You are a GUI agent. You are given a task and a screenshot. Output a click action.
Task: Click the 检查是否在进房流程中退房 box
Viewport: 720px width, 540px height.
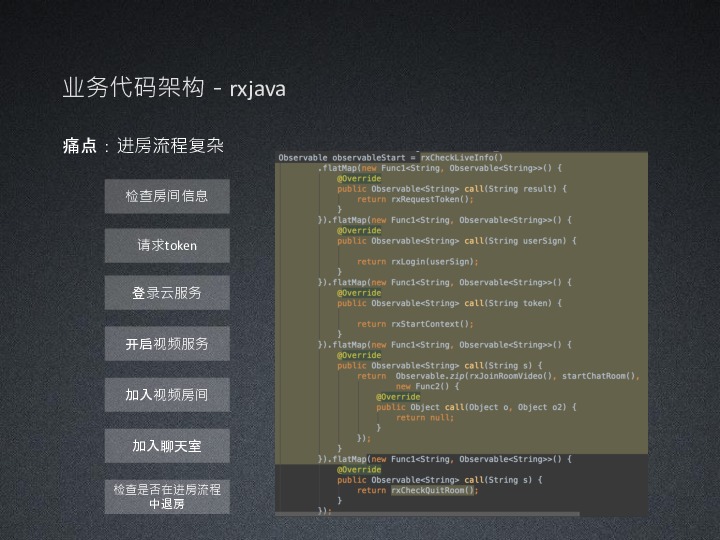(x=167, y=496)
